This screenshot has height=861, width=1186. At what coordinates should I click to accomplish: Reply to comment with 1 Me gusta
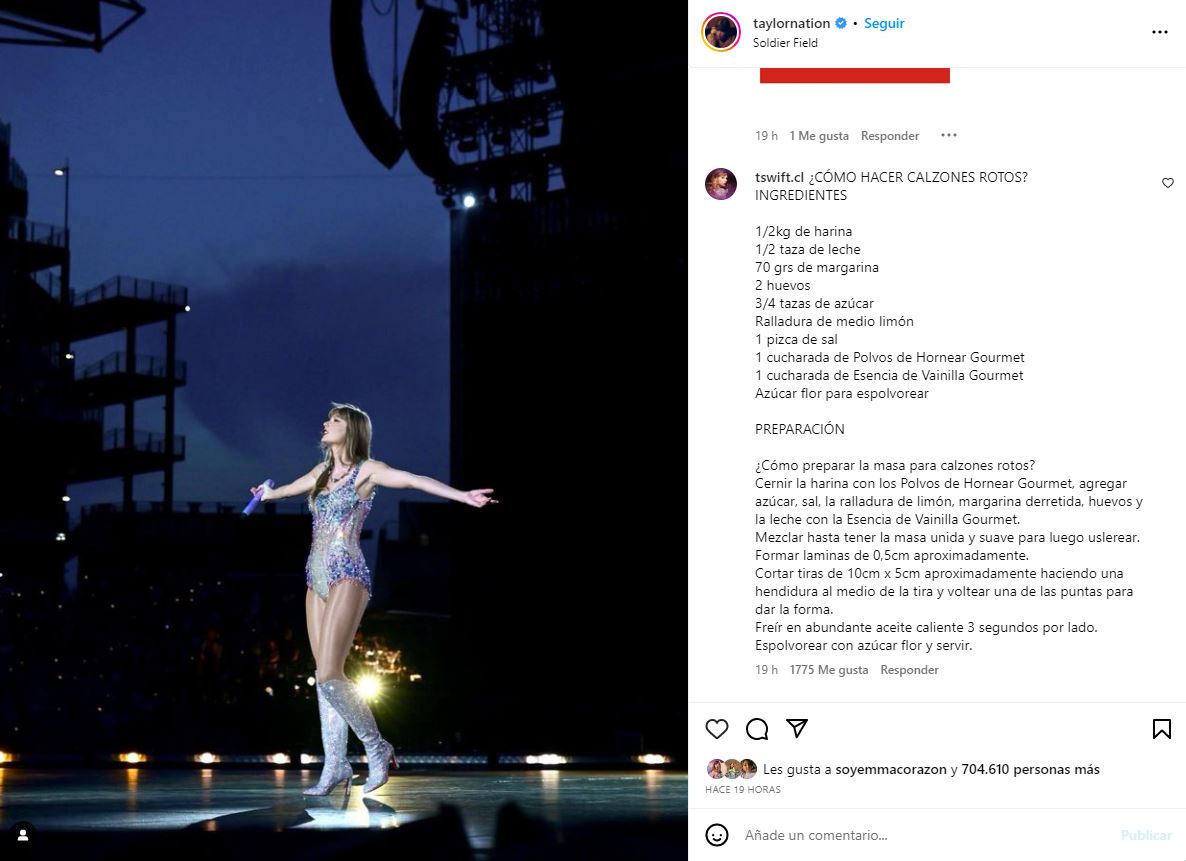click(x=889, y=136)
